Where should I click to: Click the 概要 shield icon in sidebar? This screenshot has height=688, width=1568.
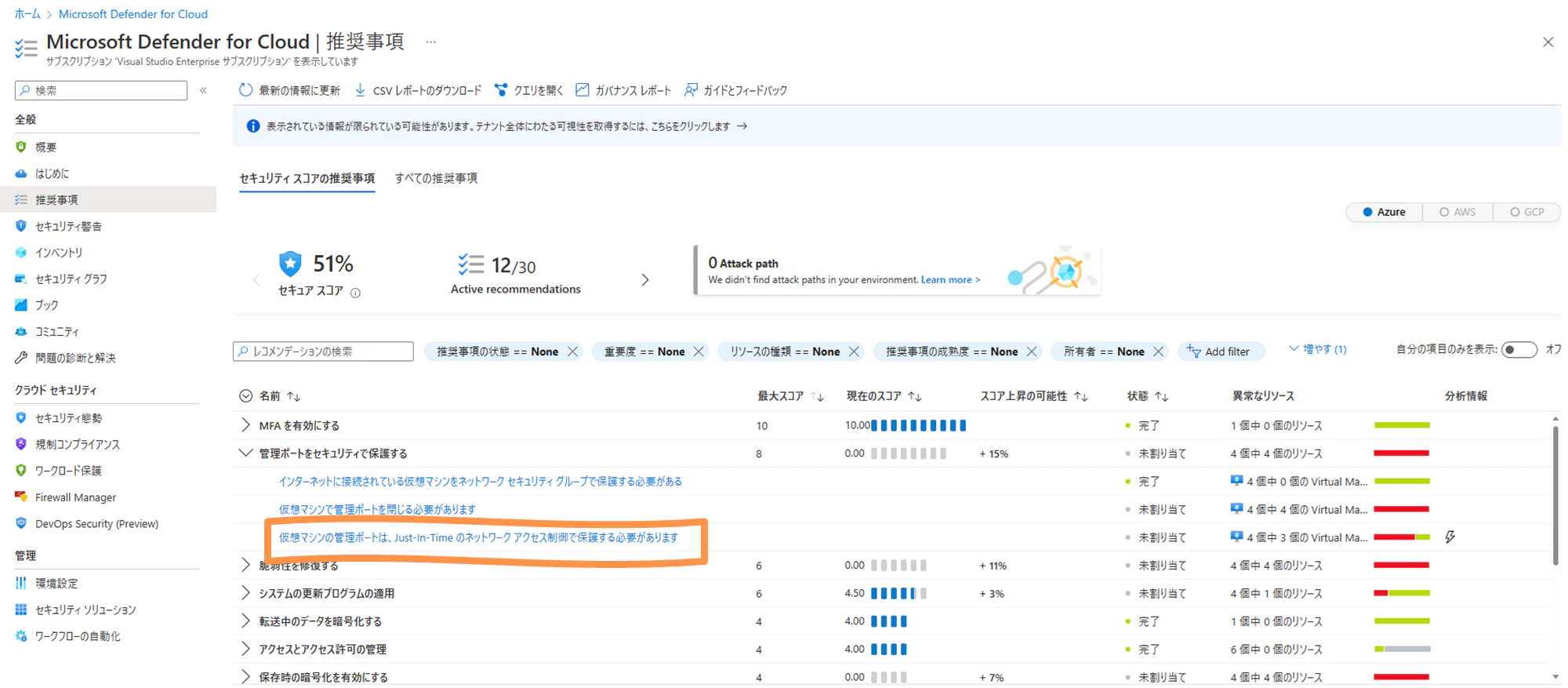point(21,147)
